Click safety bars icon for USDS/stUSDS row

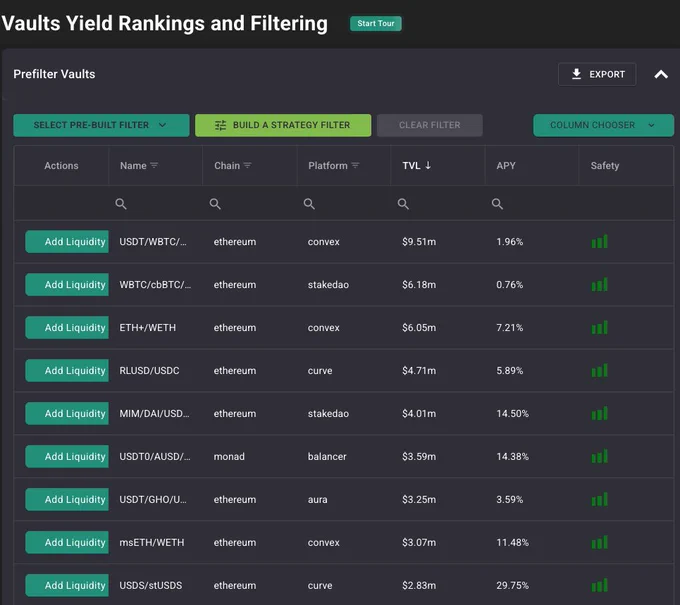(600, 585)
